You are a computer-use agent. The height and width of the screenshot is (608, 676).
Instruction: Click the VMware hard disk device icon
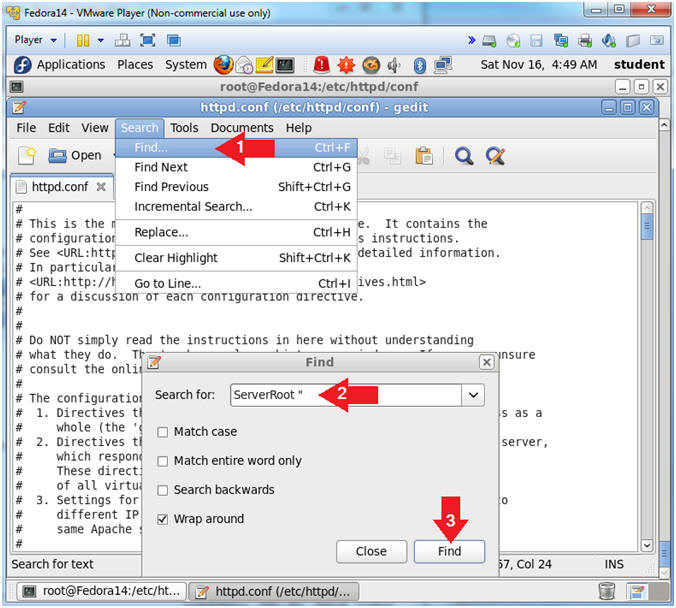coord(489,41)
